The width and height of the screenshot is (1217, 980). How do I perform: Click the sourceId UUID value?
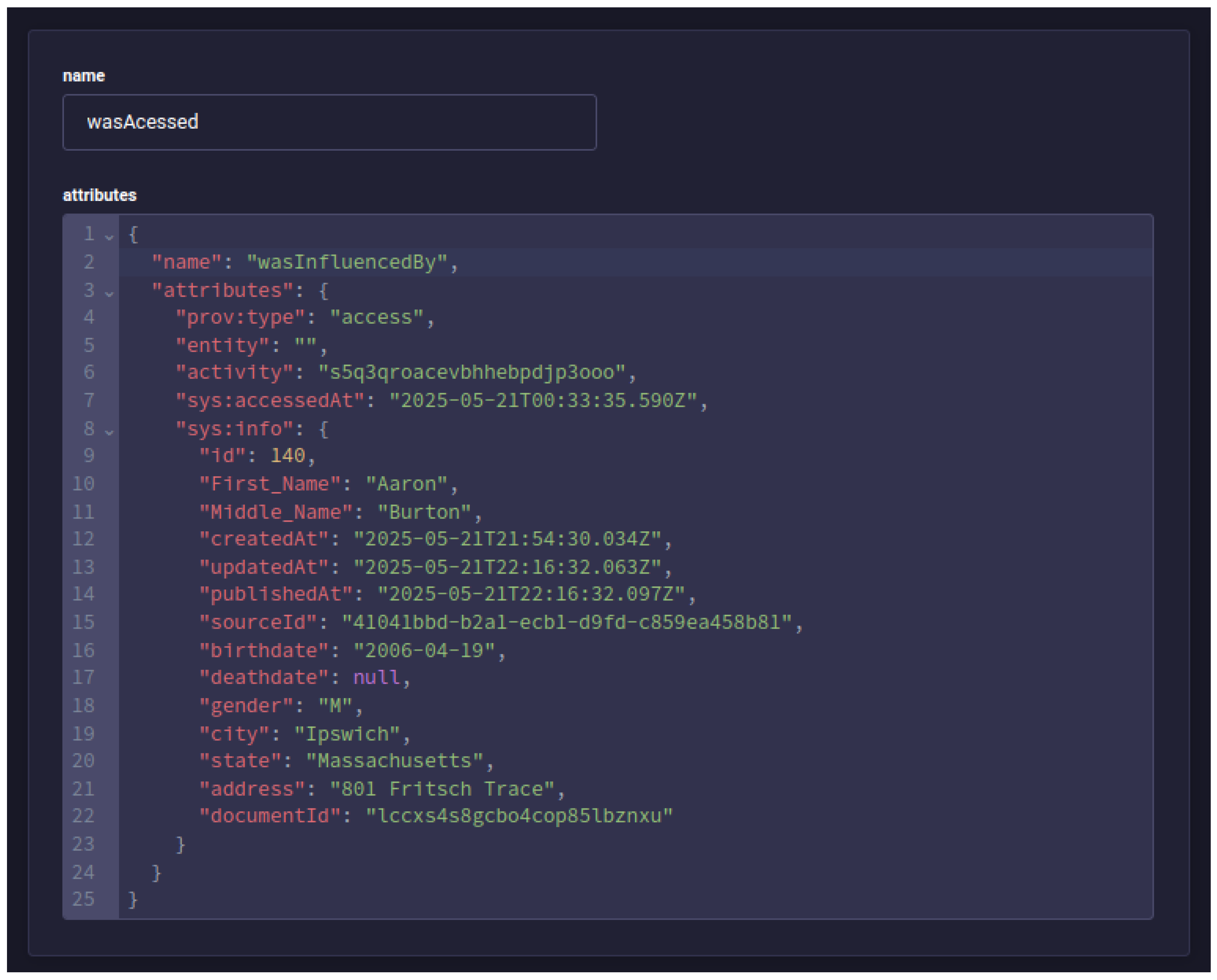(567, 622)
